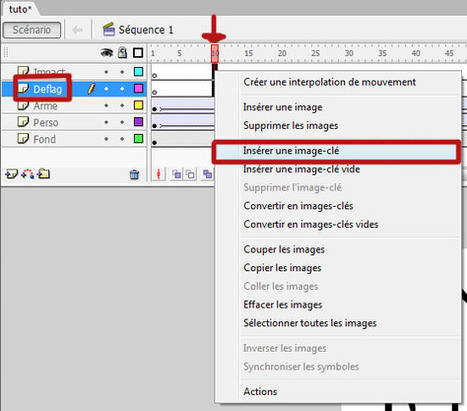Choose Créer une interpolation de mouvement
The width and height of the screenshot is (467, 411).
coord(338,82)
